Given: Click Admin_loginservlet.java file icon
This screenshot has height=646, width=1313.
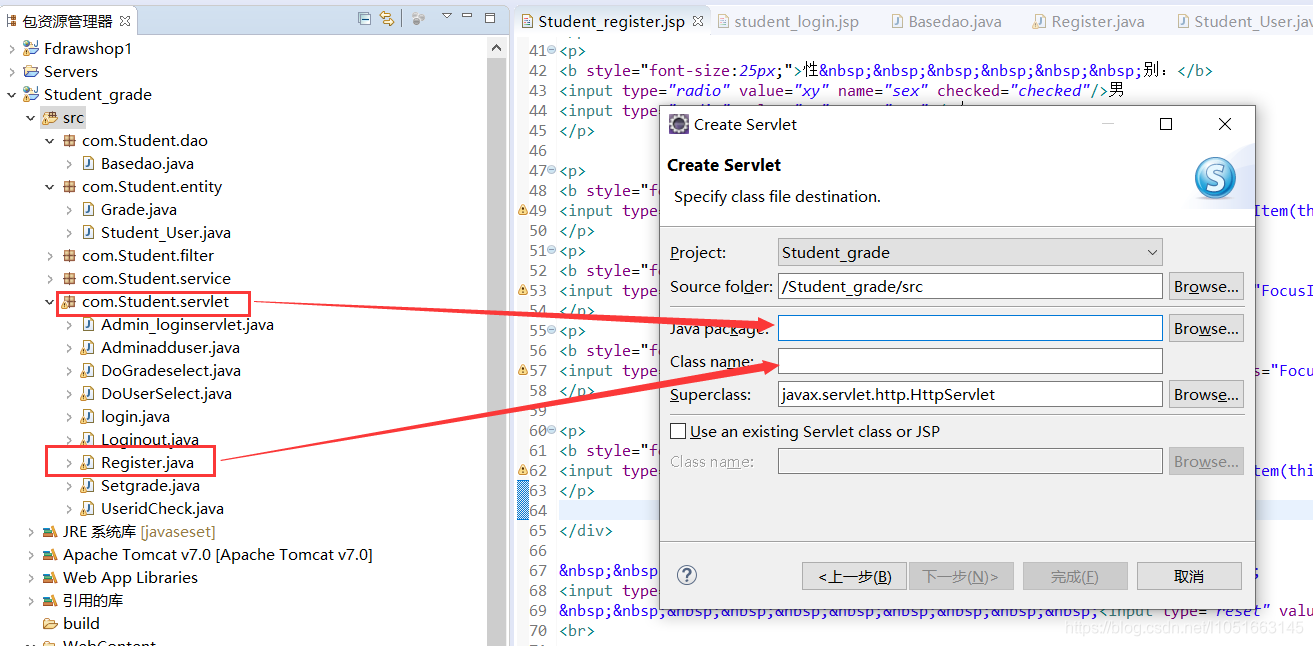Looking at the screenshot, I should pyautogui.click(x=88, y=324).
